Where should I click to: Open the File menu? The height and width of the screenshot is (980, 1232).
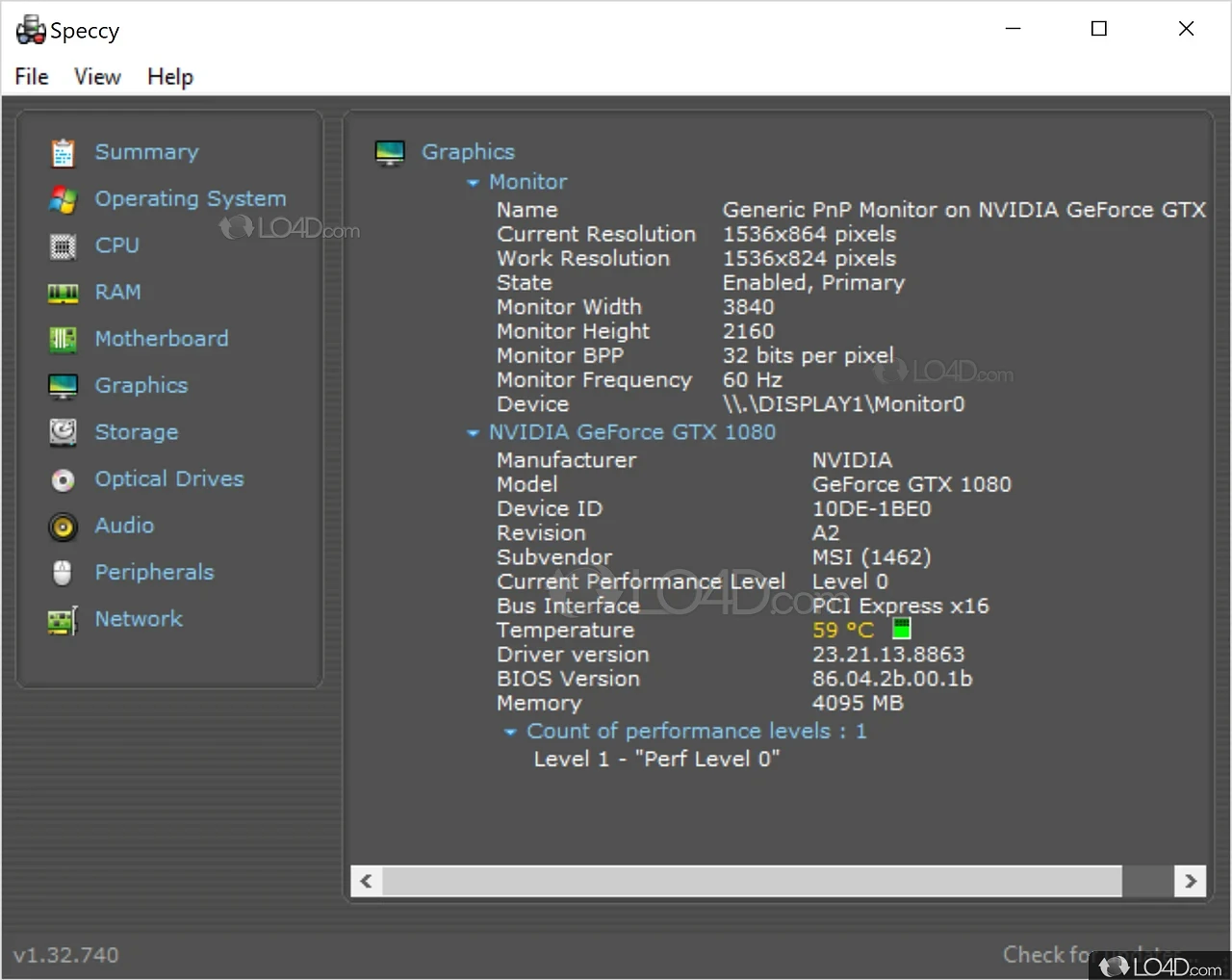pyautogui.click(x=32, y=77)
